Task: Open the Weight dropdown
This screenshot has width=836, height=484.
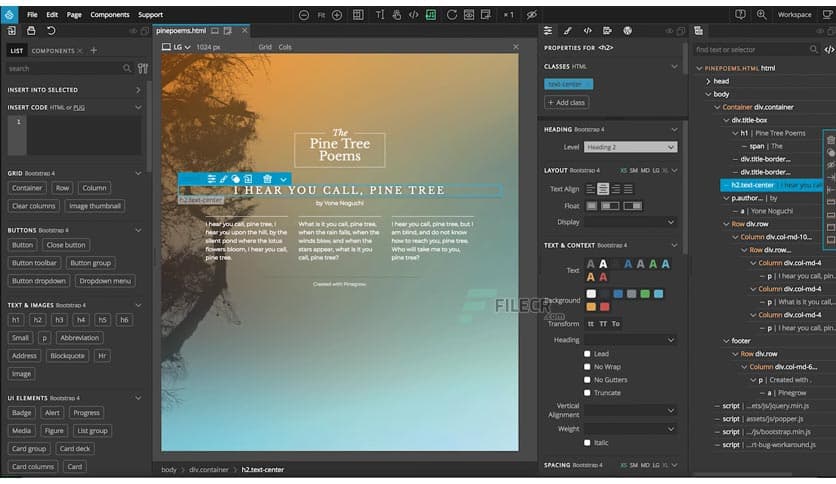Action: pos(630,429)
